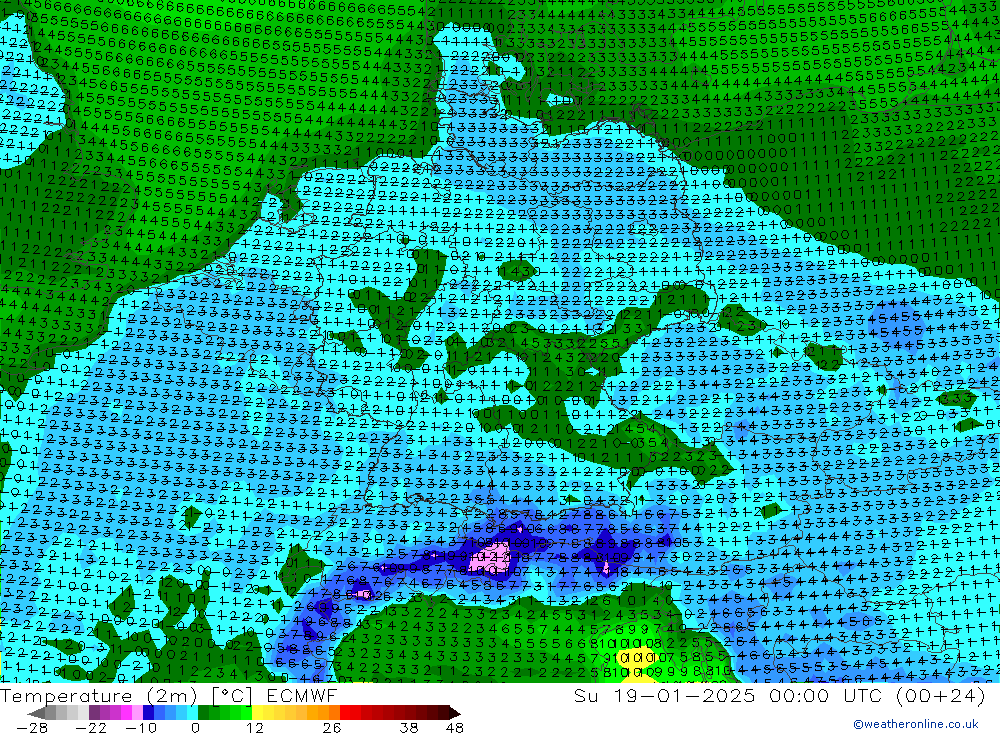This screenshot has width=1000, height=733.
Task: Click the '-10' label on color scale
Action: coord(141,728)
